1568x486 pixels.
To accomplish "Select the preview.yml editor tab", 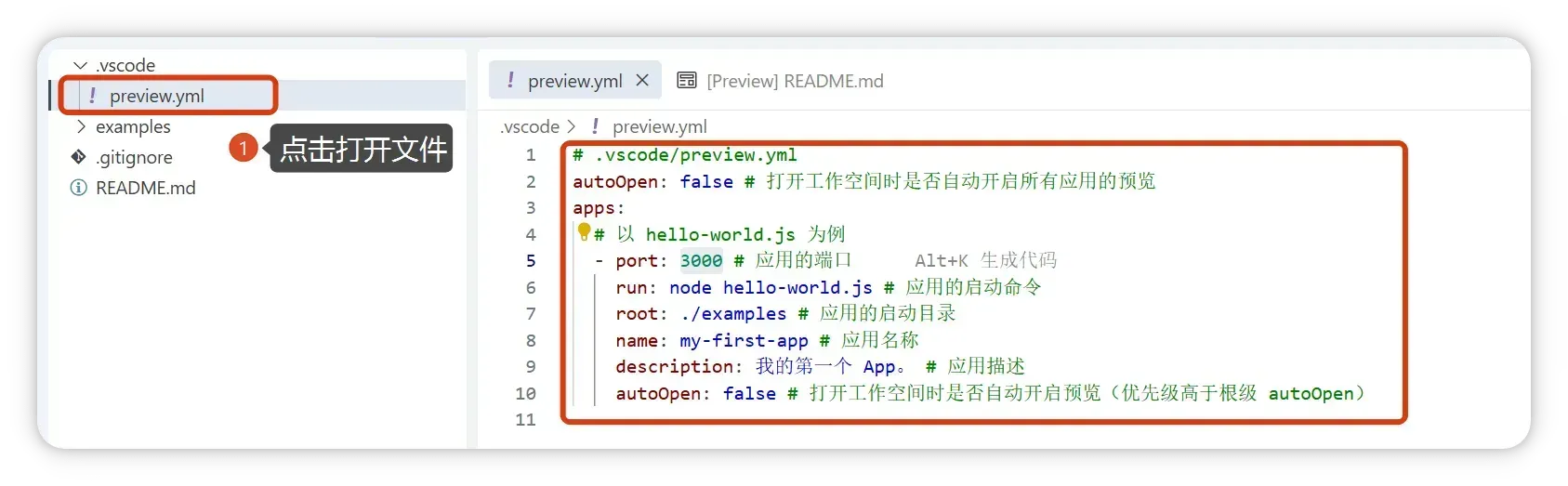I will (x=573, y=81).
